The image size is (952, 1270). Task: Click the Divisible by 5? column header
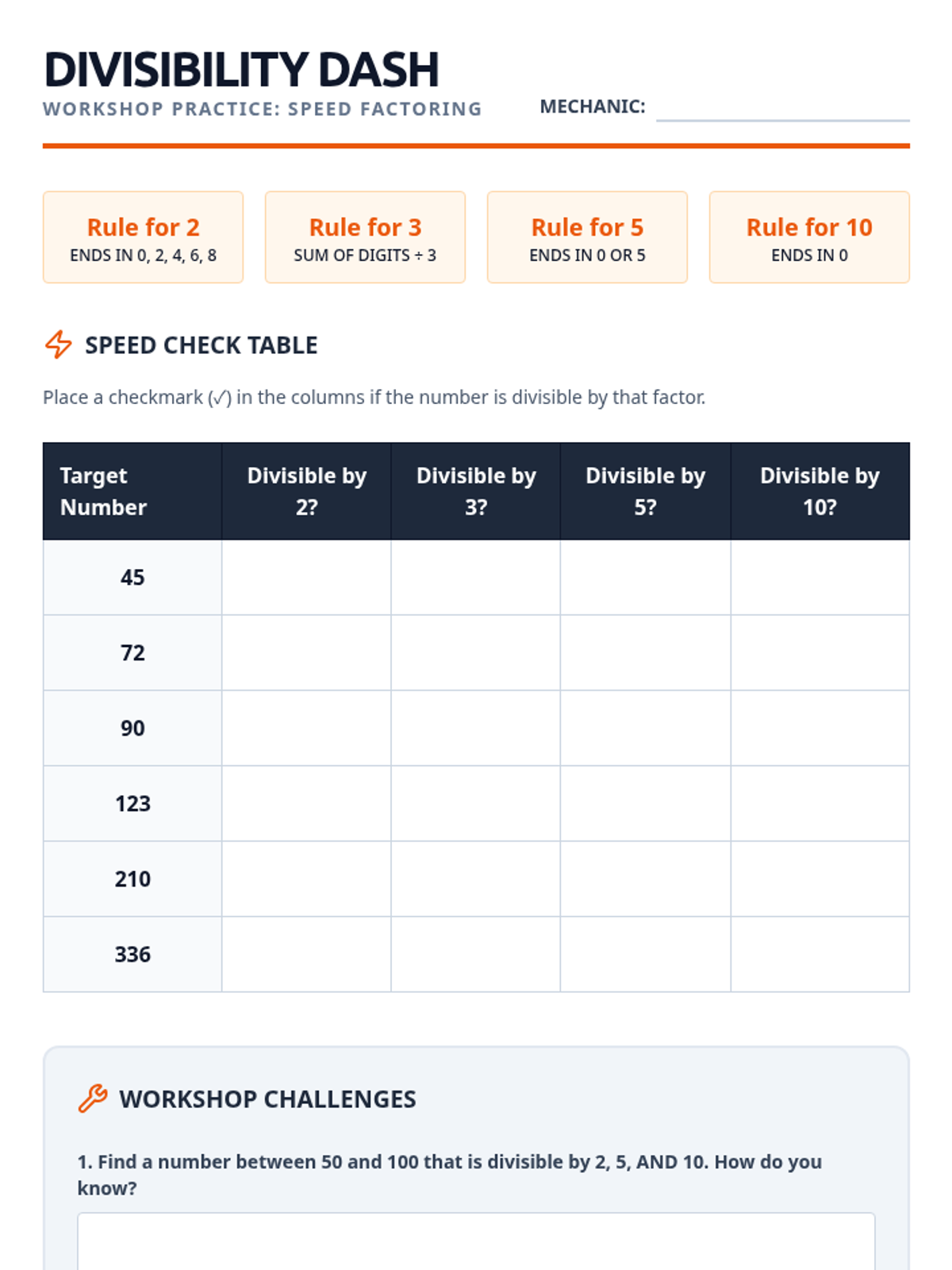pyautogui.click(x=645, y=491)
